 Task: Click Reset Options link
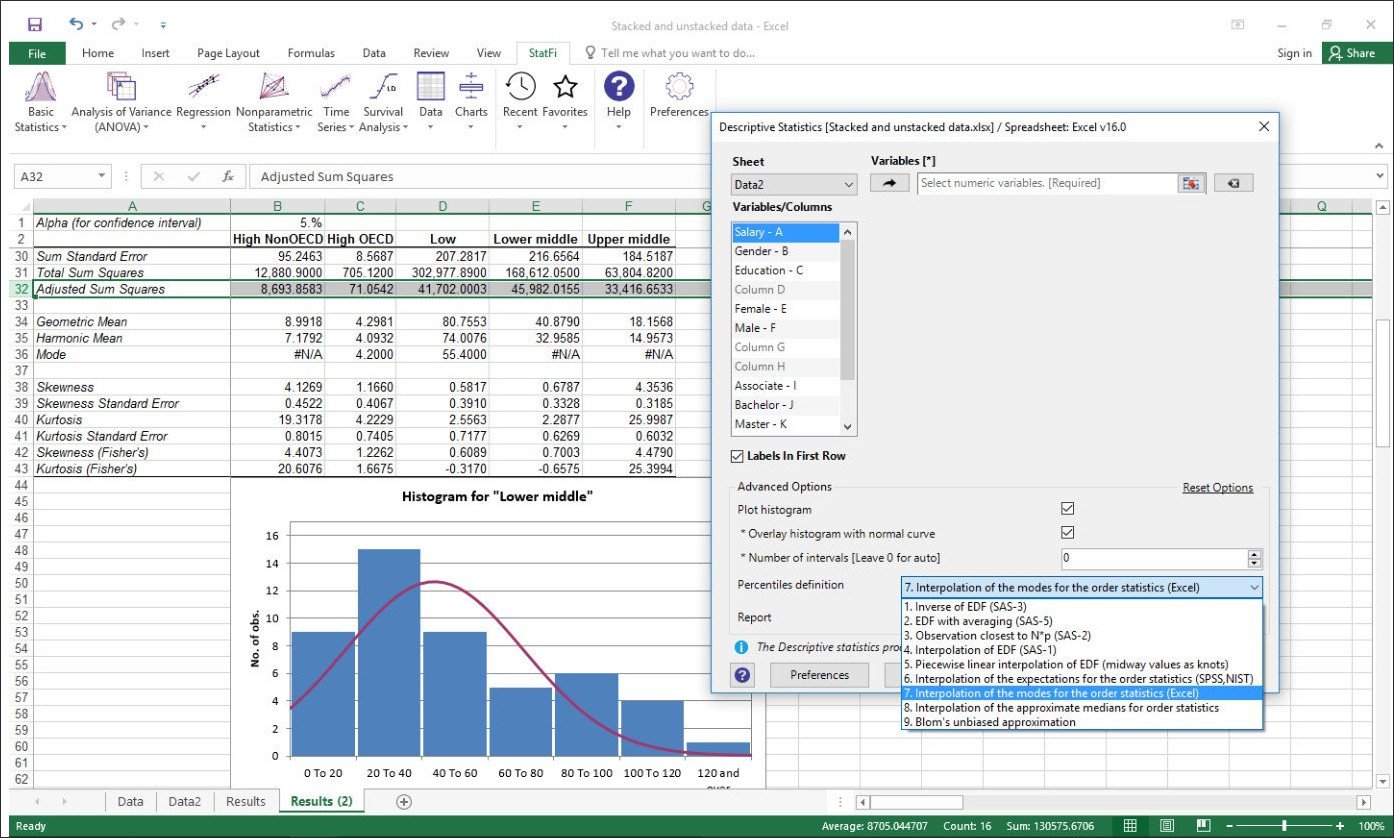pos(1218,488)
